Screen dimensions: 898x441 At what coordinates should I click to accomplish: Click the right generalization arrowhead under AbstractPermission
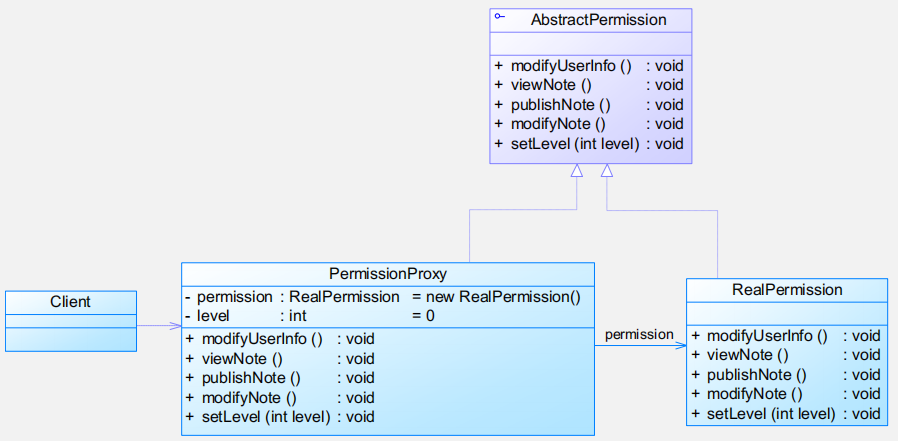tap(607, 170)
